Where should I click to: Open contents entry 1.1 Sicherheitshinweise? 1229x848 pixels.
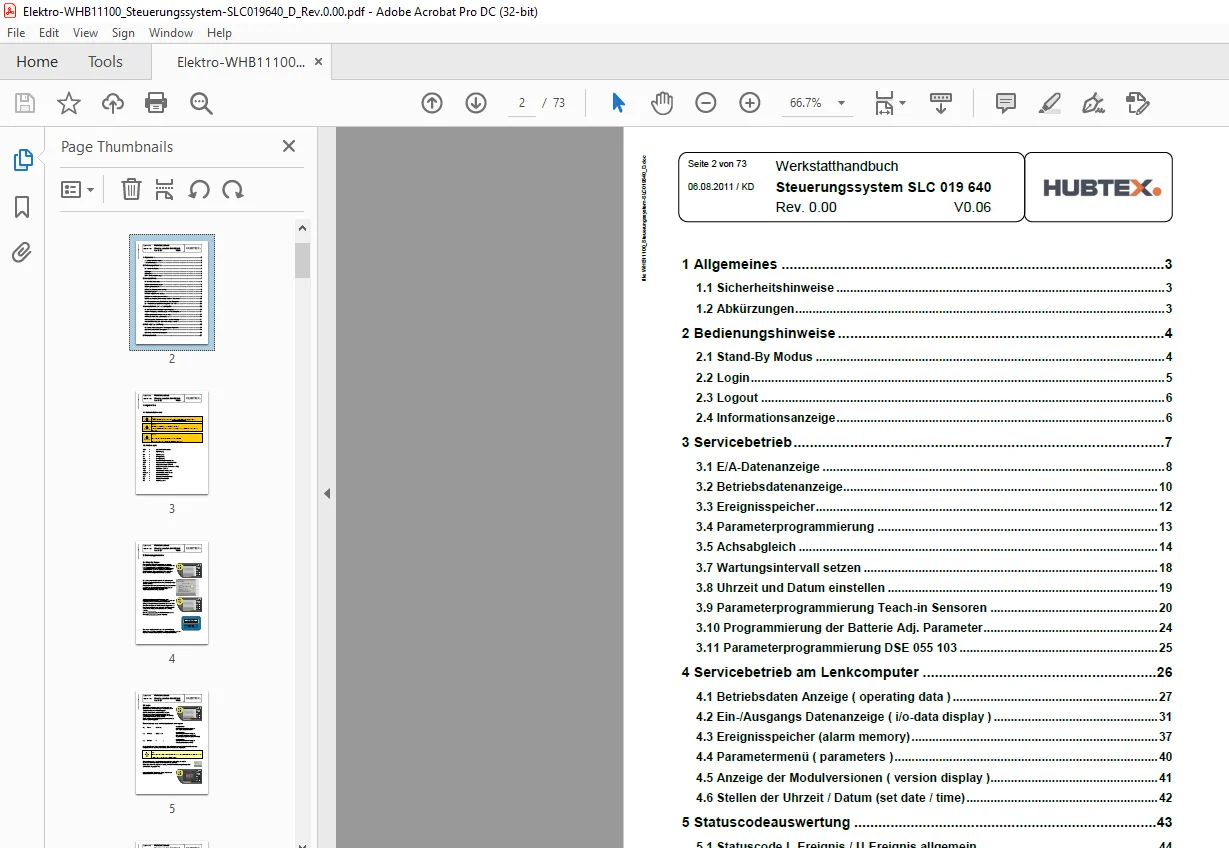coord(933,287)
